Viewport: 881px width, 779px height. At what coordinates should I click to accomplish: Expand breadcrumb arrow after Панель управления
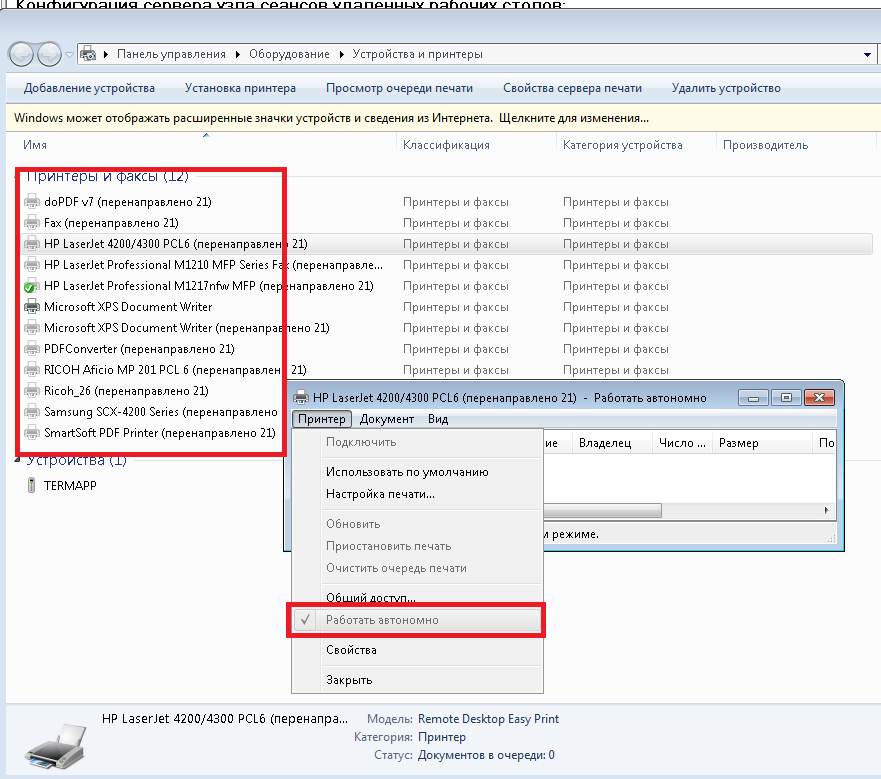[x=238, y=55]
